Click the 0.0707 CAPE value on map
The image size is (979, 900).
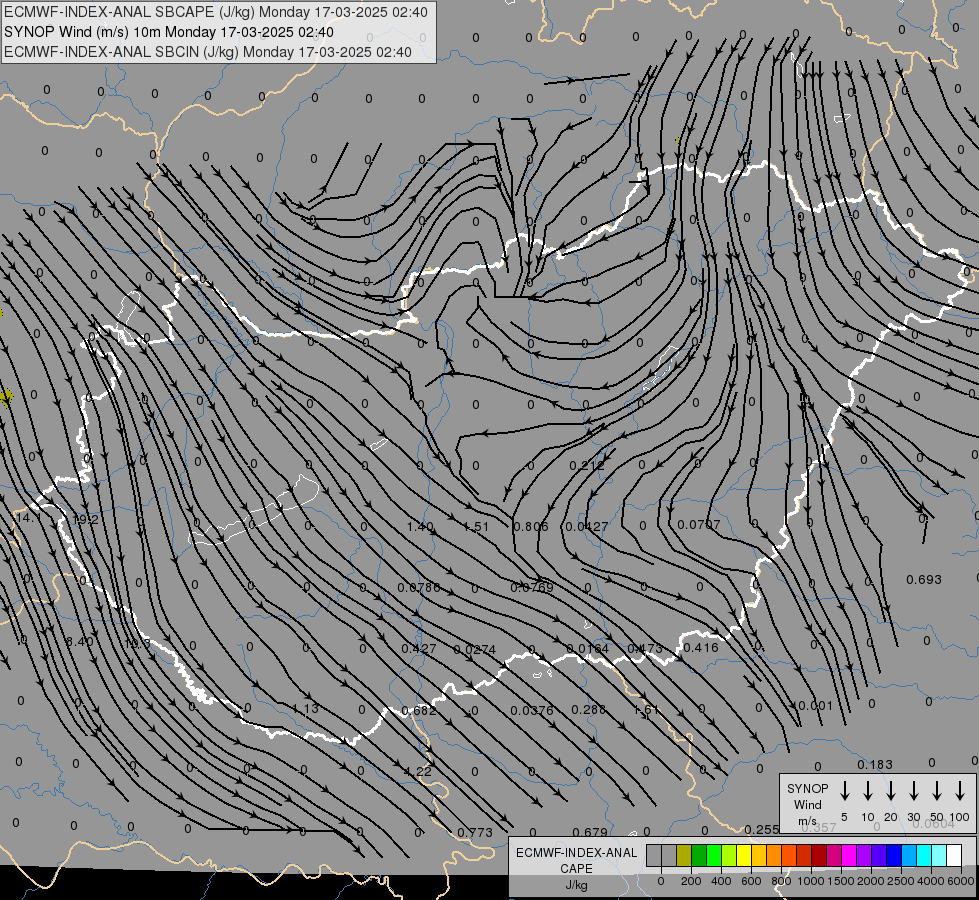click(x=699, y=524)
